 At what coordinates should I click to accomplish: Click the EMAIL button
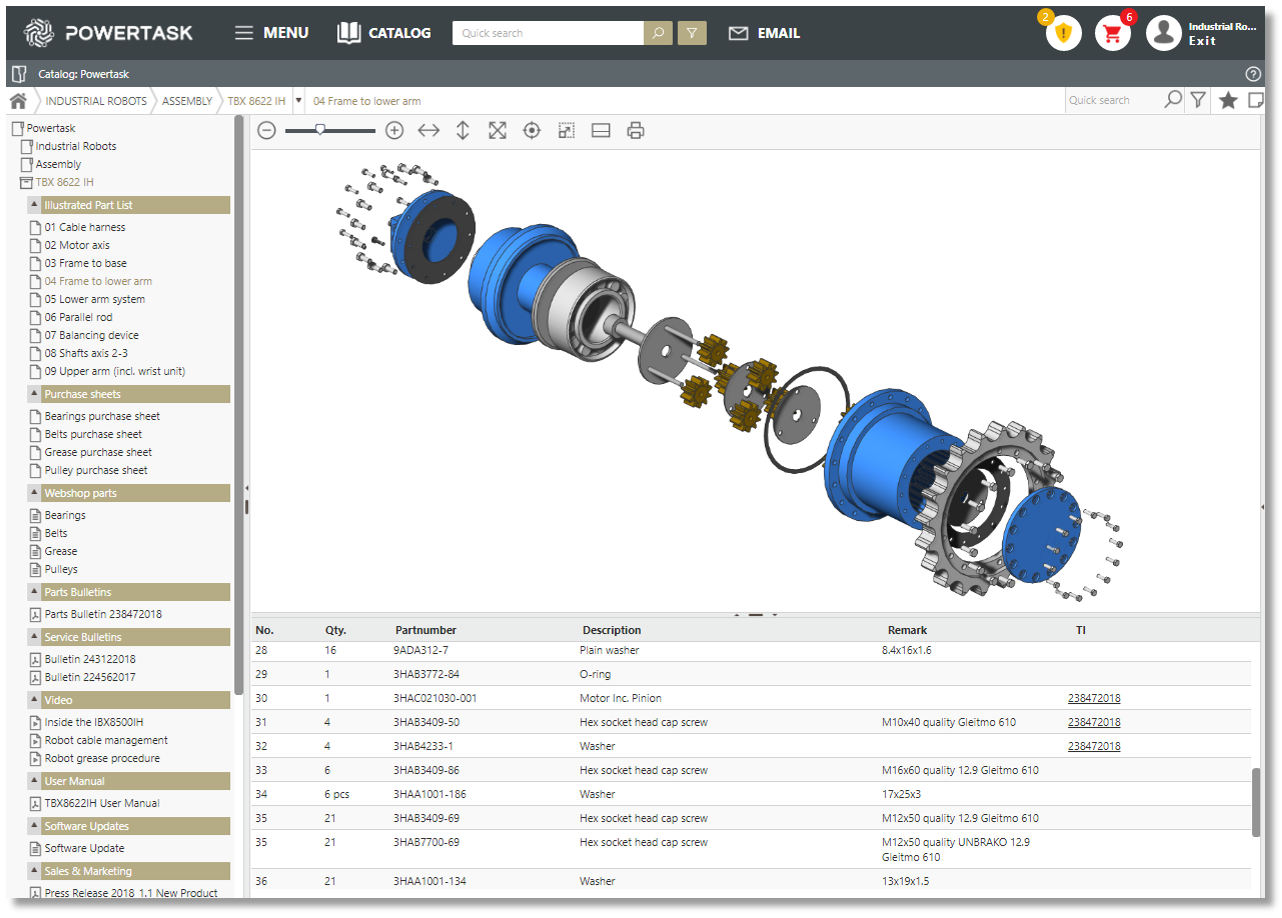point(764,33)
